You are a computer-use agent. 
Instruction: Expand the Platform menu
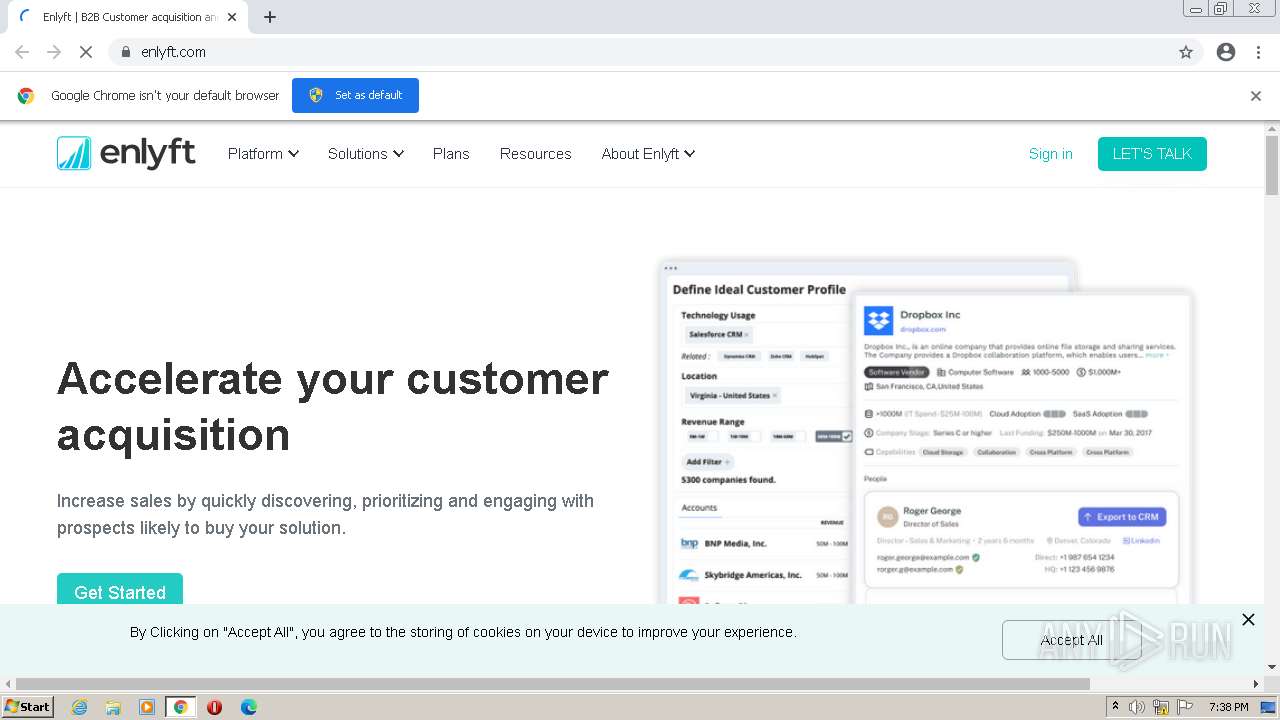pyautogui.click(x=263, y=154)
